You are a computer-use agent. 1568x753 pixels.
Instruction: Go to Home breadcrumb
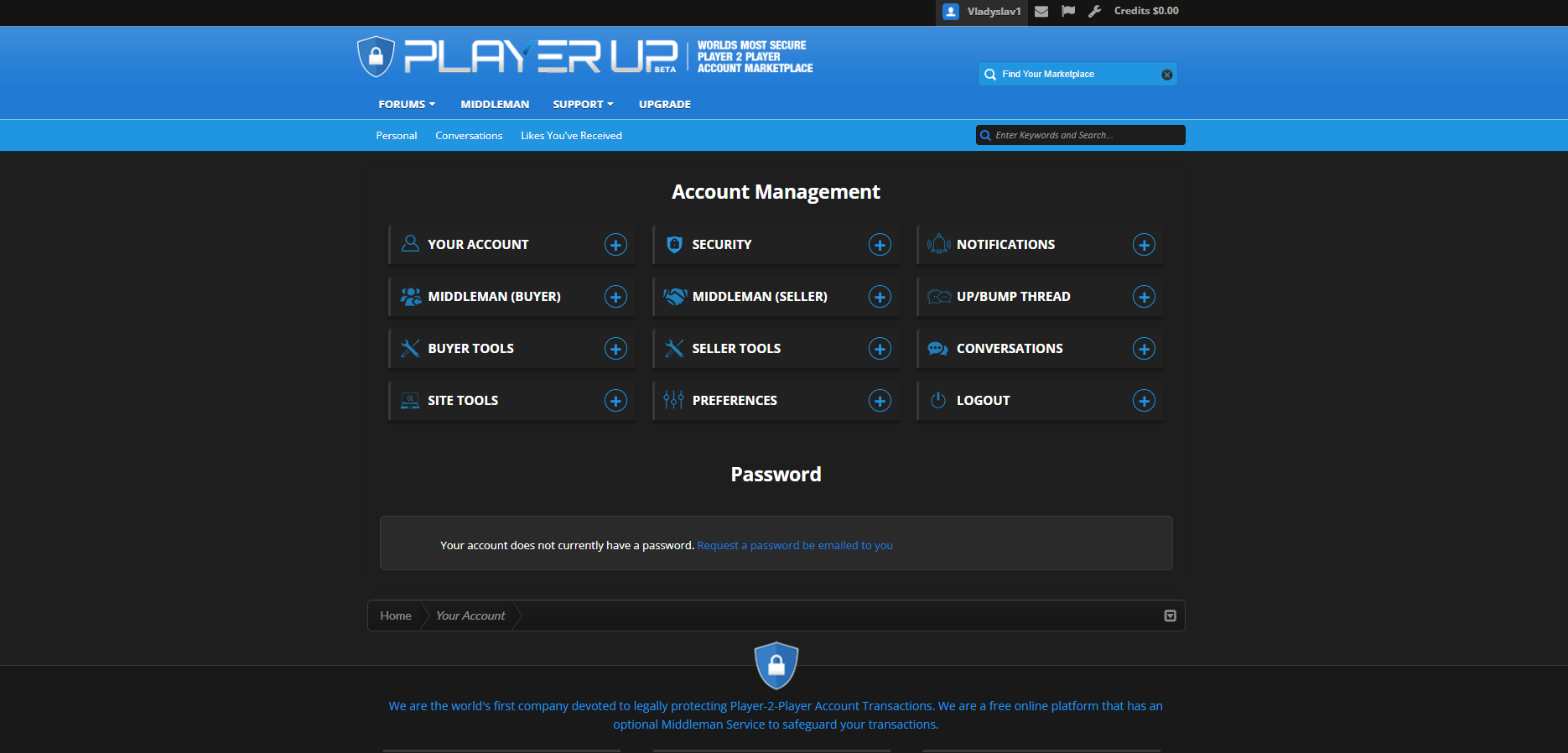click(396, 615)
